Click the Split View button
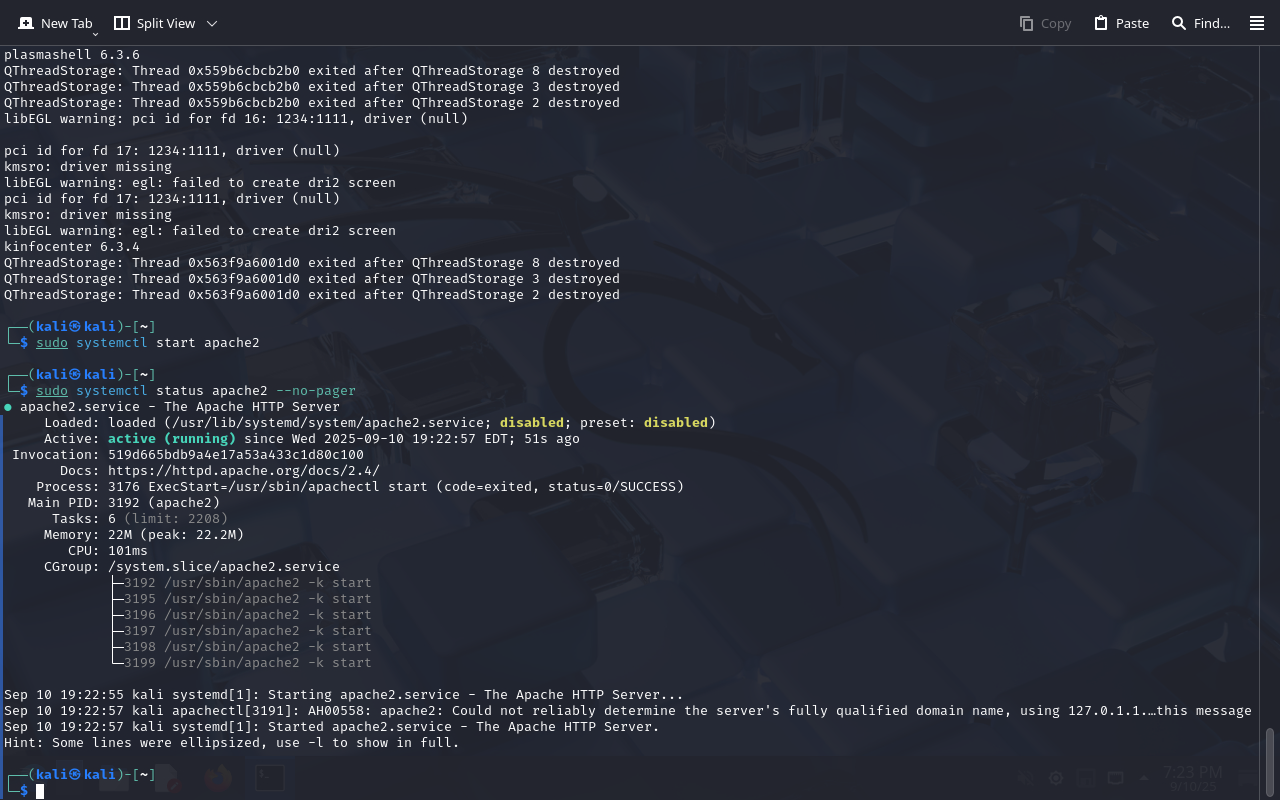This screenshot has width=1280, height=800. 154,23
